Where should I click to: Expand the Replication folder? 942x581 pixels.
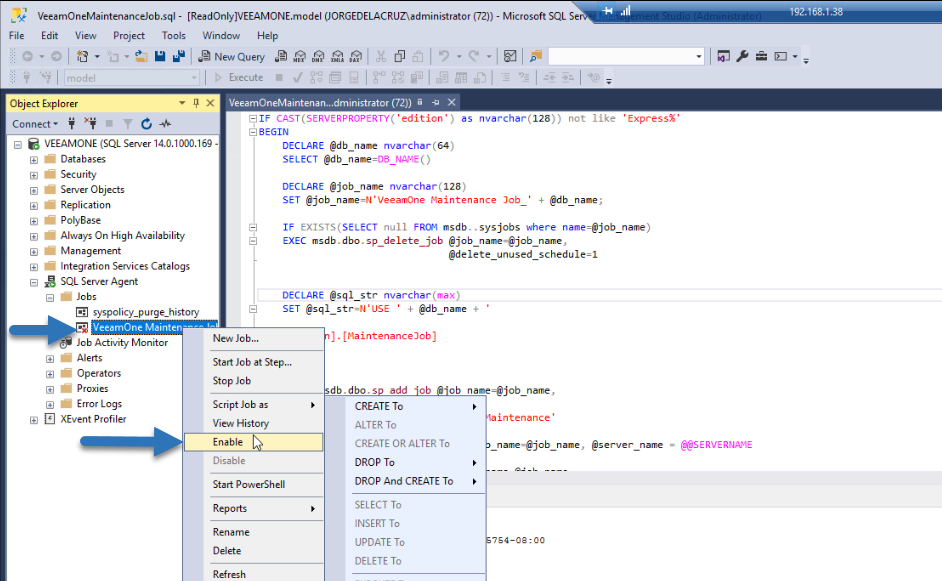point(34,205)
